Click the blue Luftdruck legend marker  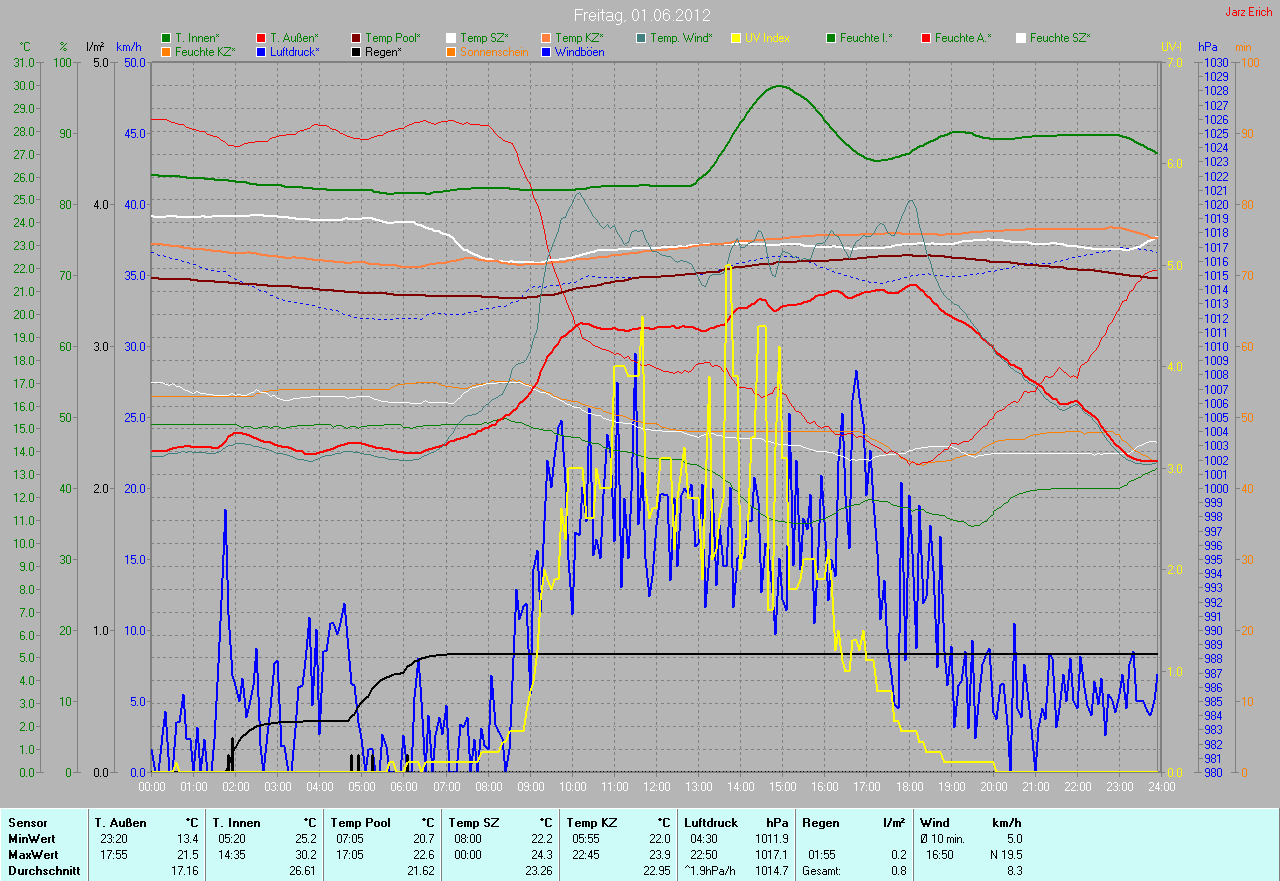pos(261,51)
